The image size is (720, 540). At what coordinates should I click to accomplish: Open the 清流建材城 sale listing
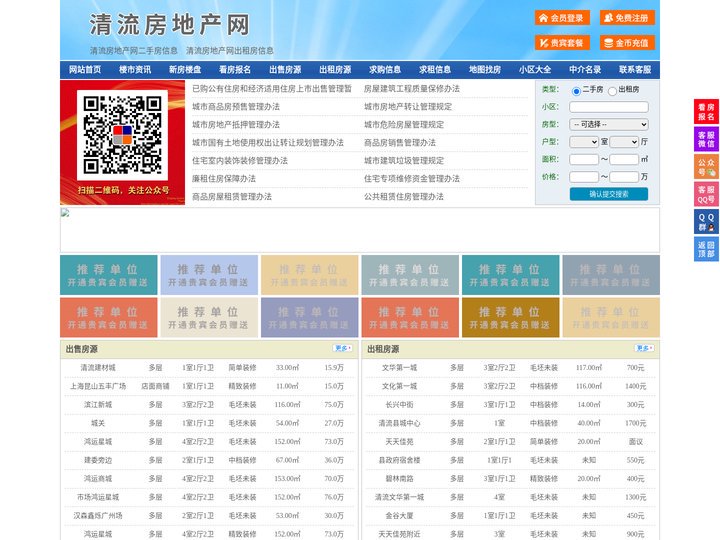(x=98, y=368)
